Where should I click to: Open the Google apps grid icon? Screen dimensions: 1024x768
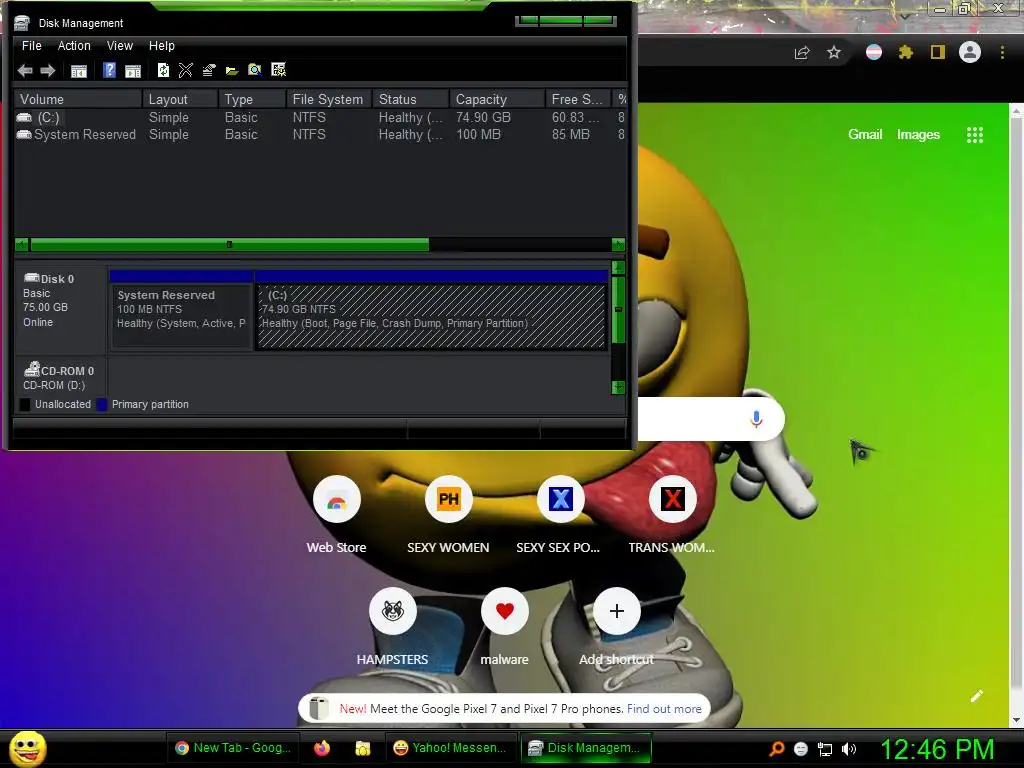974,135
